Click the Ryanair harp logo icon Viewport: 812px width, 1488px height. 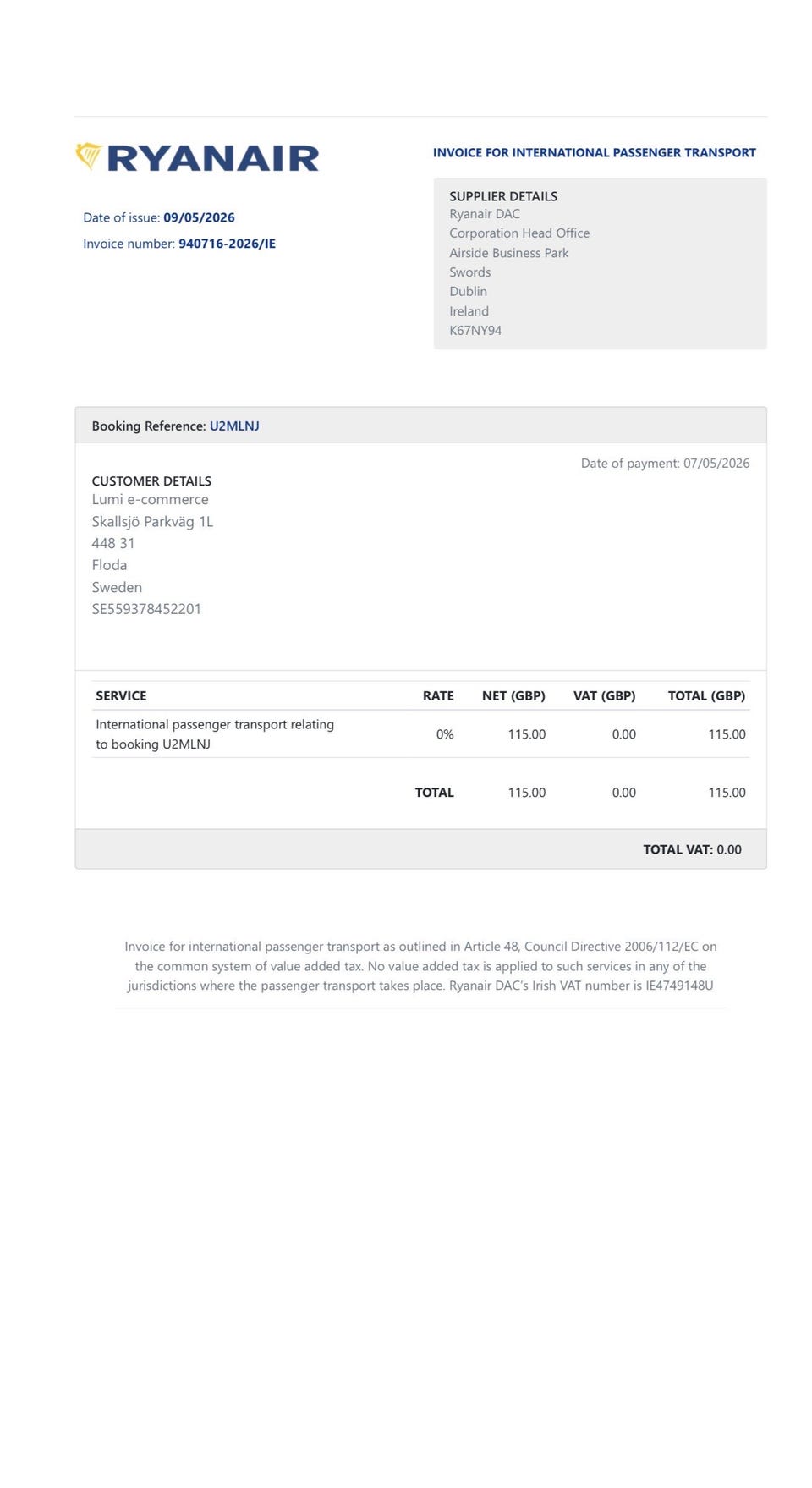pyautogui.click(x=89, y=156)
